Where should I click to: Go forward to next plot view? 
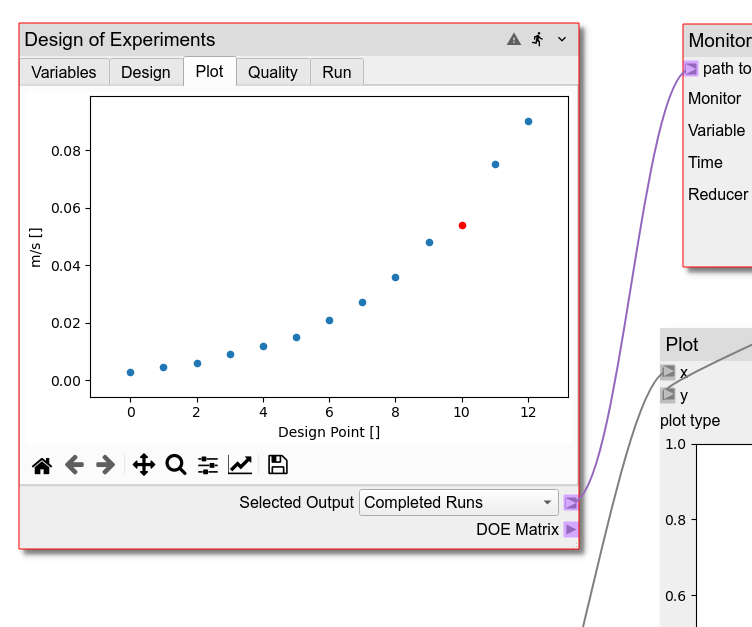coord(106,465)
